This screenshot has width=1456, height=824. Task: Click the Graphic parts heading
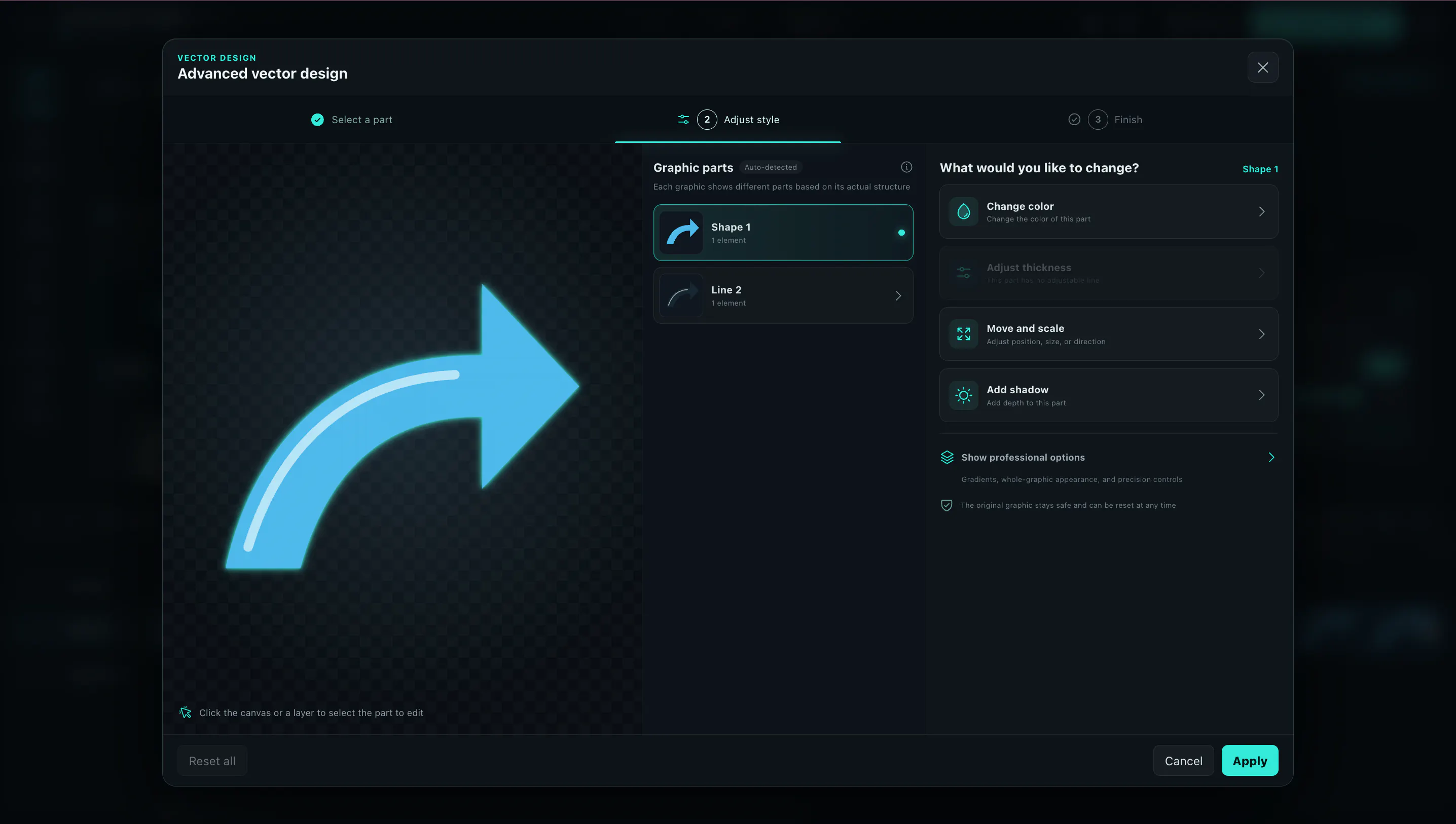click(x=693, y=168)
